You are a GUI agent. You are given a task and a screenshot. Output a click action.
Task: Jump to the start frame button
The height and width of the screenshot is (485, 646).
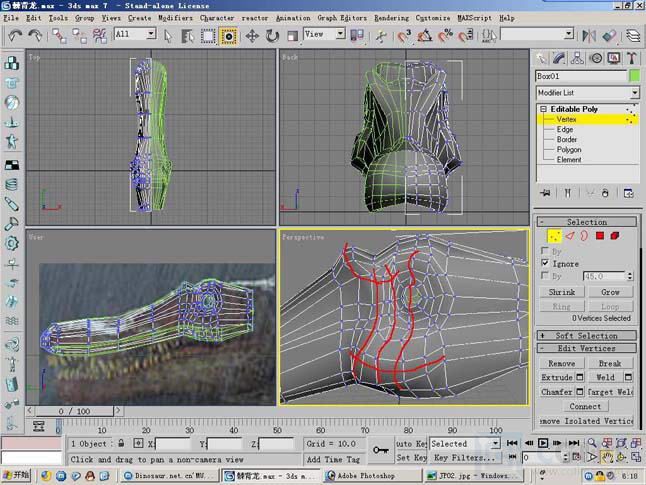tap(512, 443)
